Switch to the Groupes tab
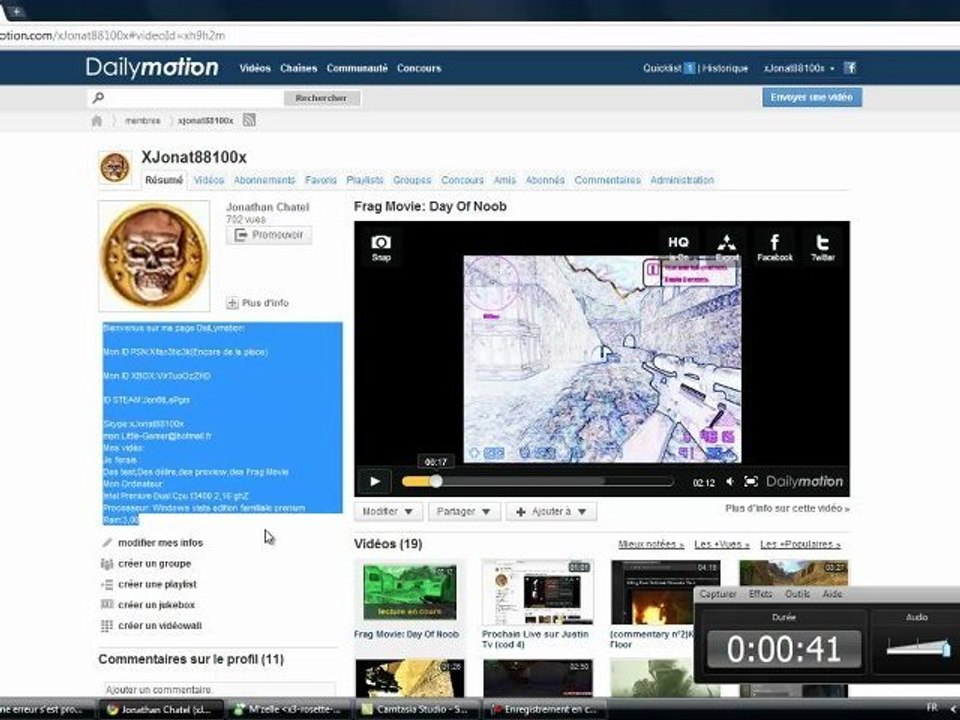The image size is (960, 720). coord(412,180)
